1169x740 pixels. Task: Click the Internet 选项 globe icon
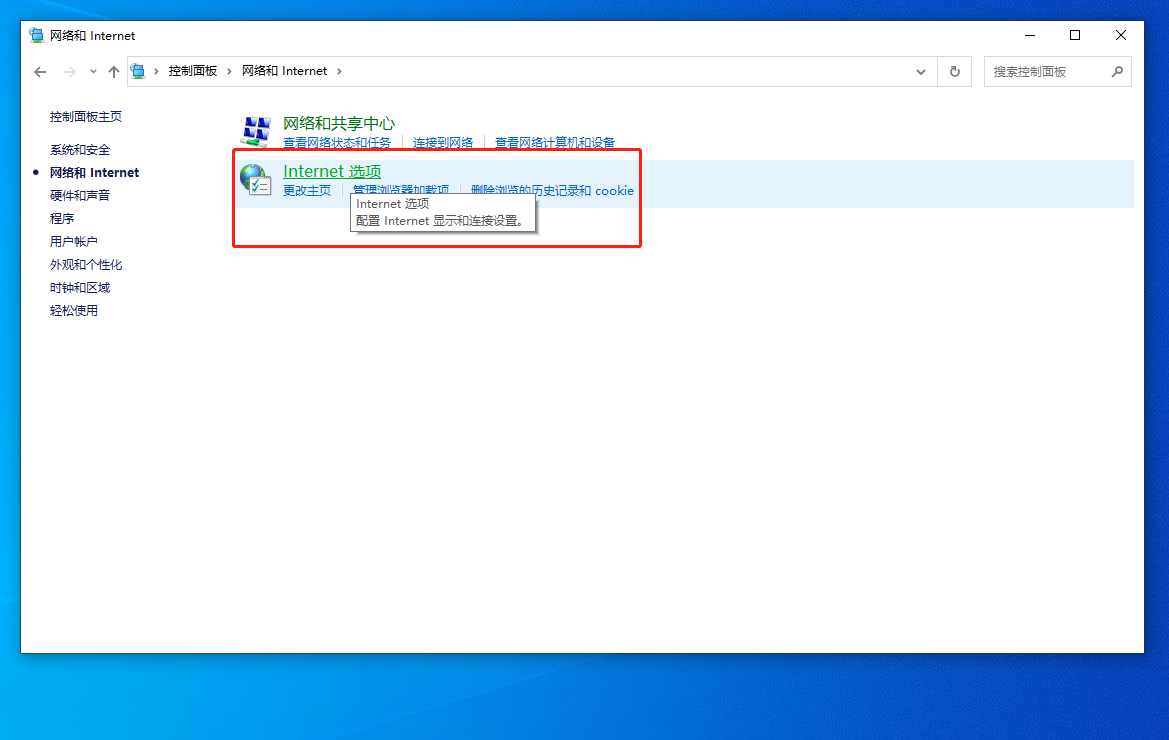pyautogui.click(x=256, y=180)
